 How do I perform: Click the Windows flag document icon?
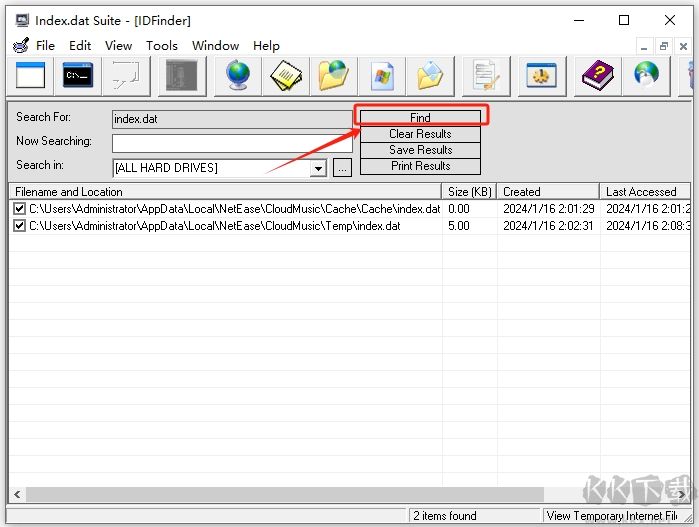382,75
